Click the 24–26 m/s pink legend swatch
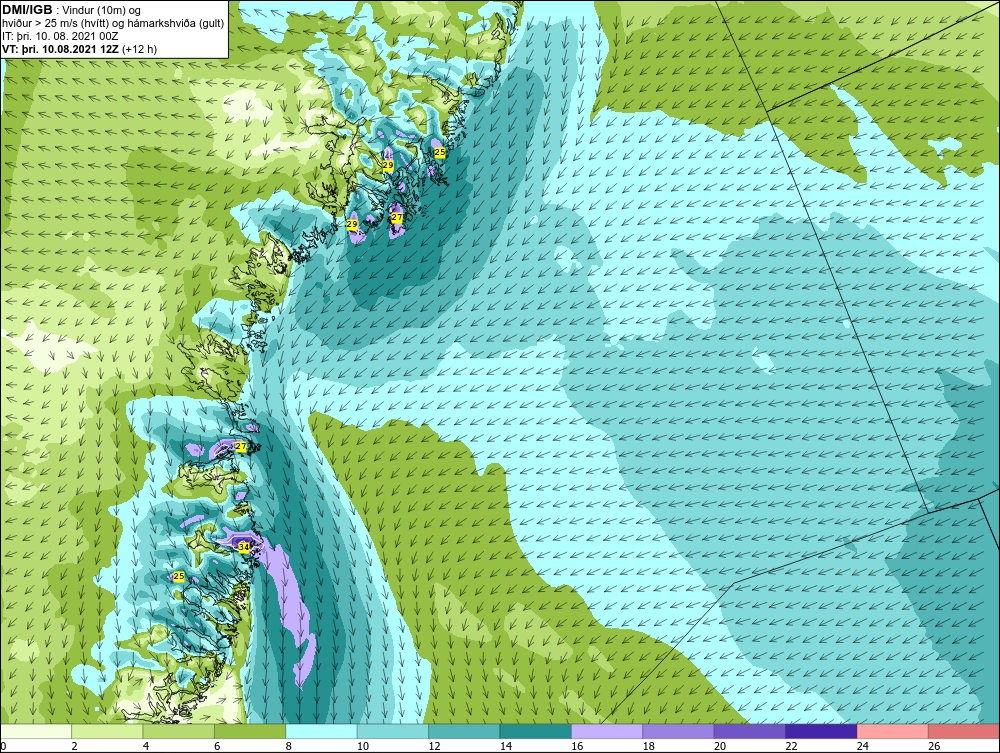Viewport: 1000px width, 753px height. point(893,731)
